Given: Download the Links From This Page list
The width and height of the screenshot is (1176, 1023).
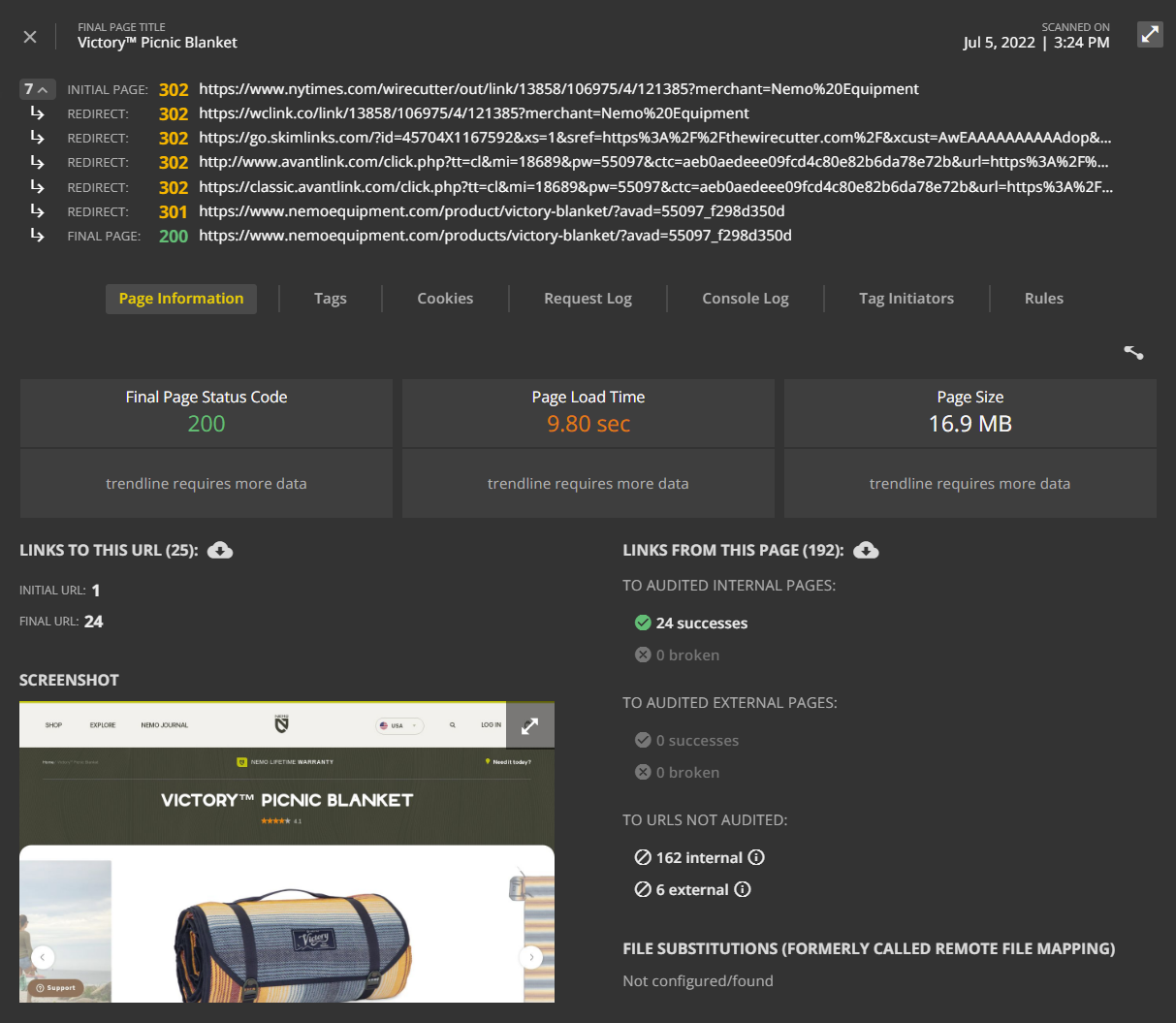Looking at the screenshot, I should pyautogui.click(x=866, y=551).
